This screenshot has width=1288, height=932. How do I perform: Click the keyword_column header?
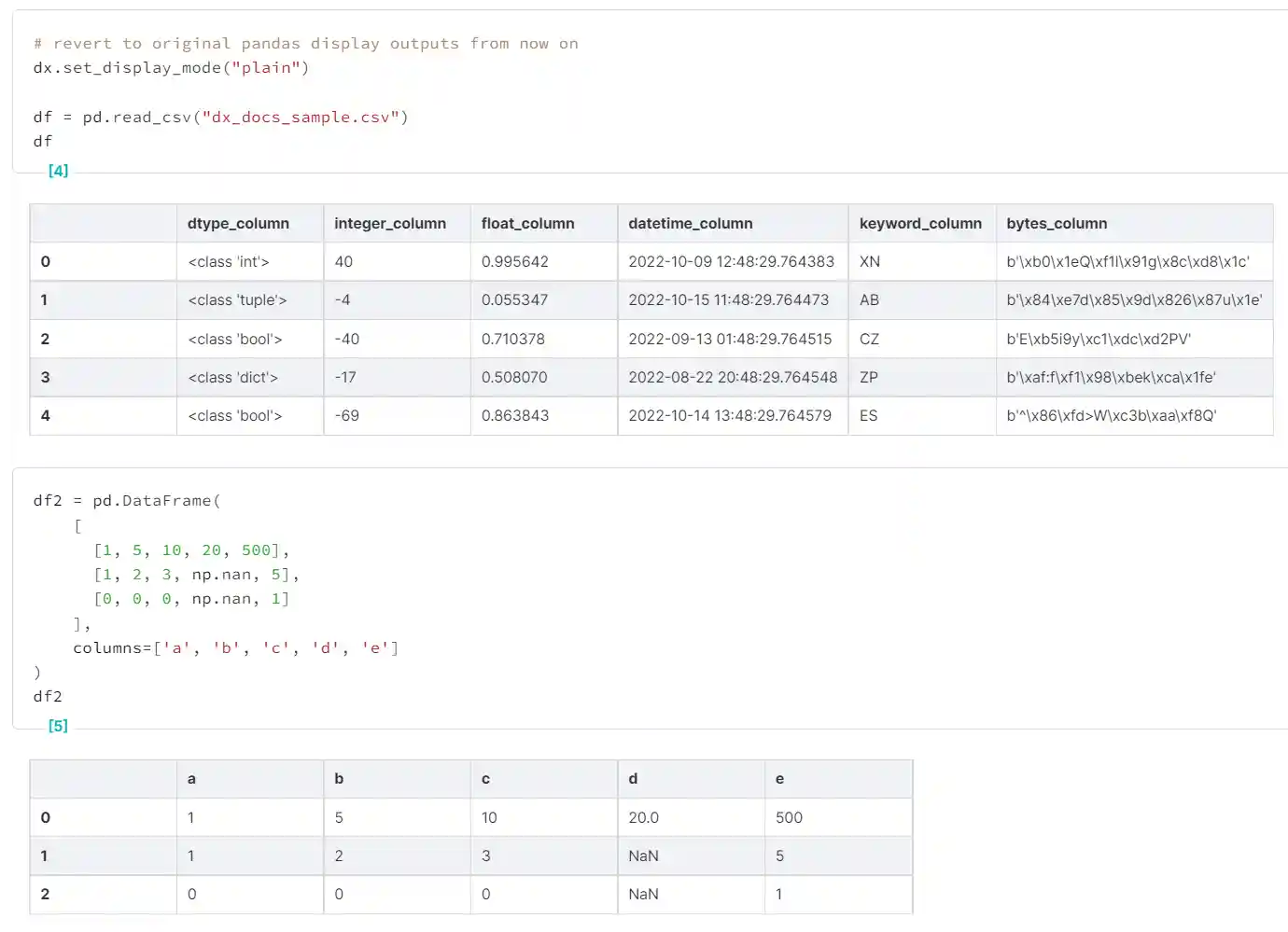[x=920, y=224]
